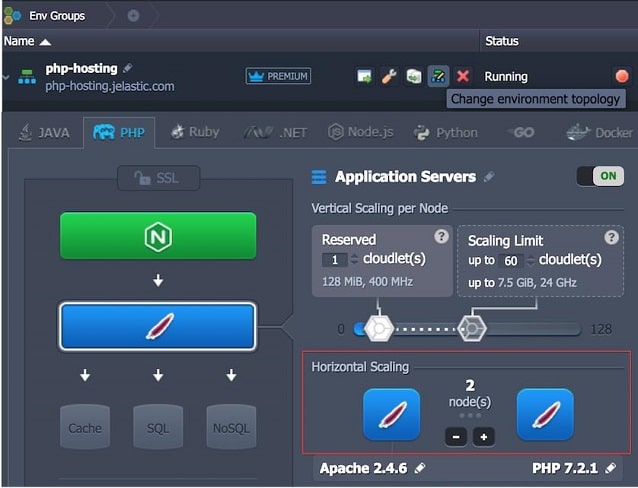The width and height of the screenshot is (638, 488).
Task: Open the Node.js tab
Action: pyautogui.click(x=361, y=132)
